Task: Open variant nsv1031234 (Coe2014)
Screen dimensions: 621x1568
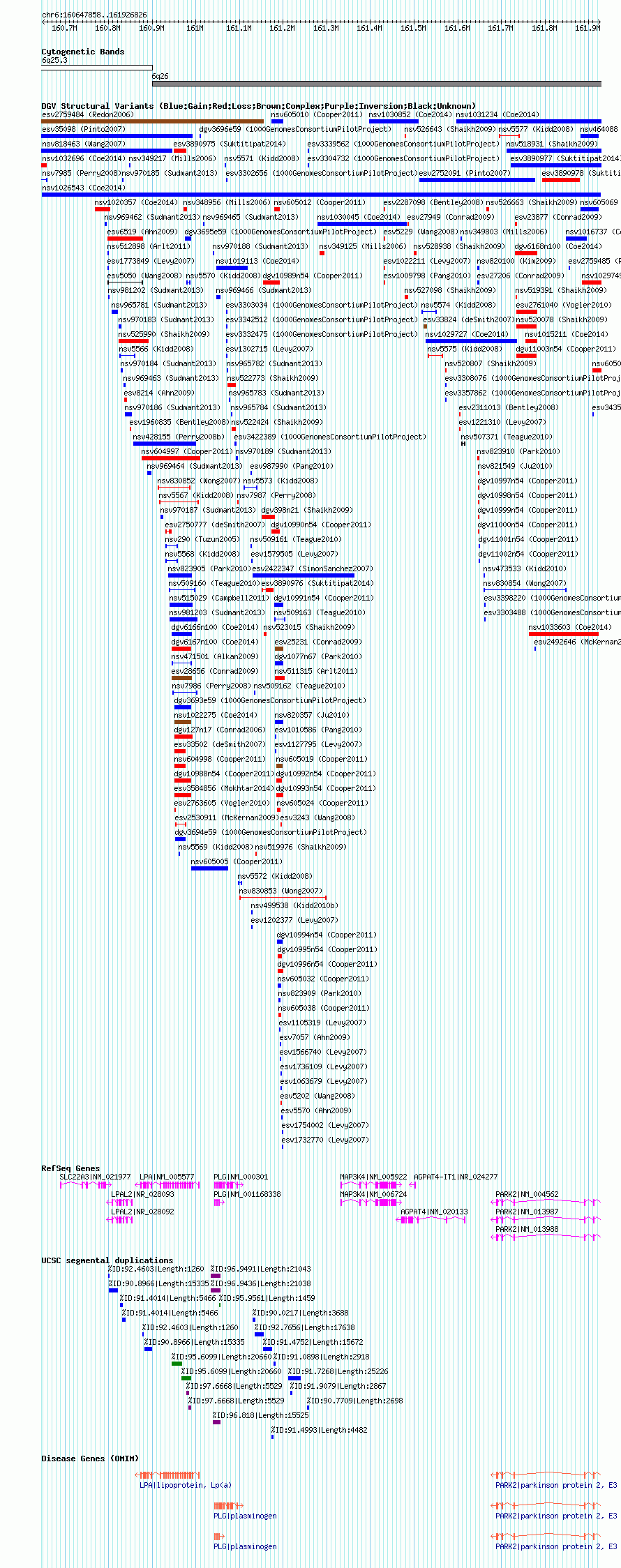Action: (x=497, y=114)
